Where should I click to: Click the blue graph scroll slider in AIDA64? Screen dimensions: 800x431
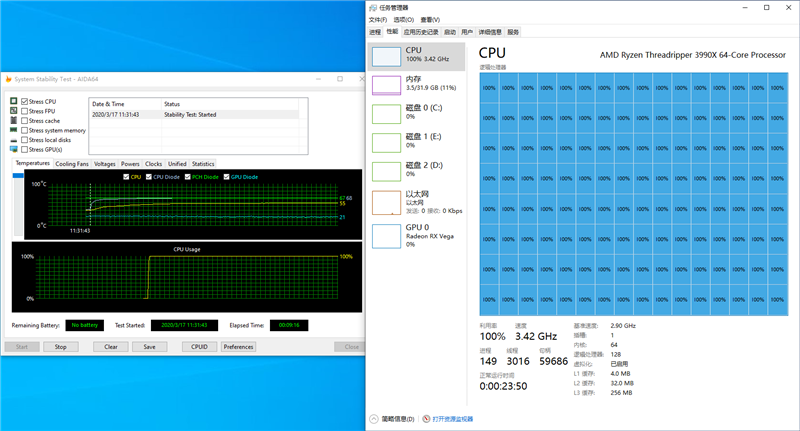[18, 175]
